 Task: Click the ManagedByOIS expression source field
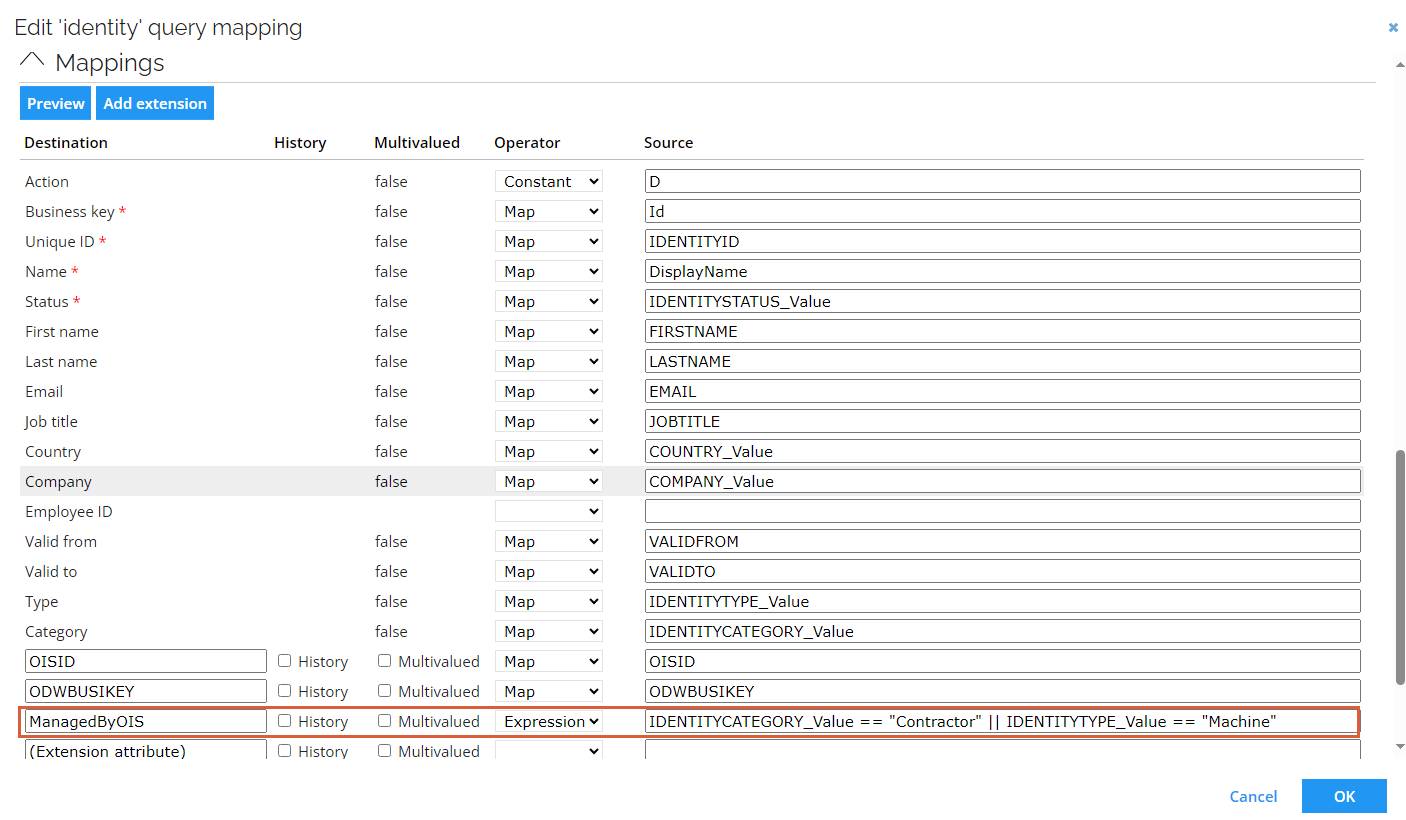(1003, 721)
